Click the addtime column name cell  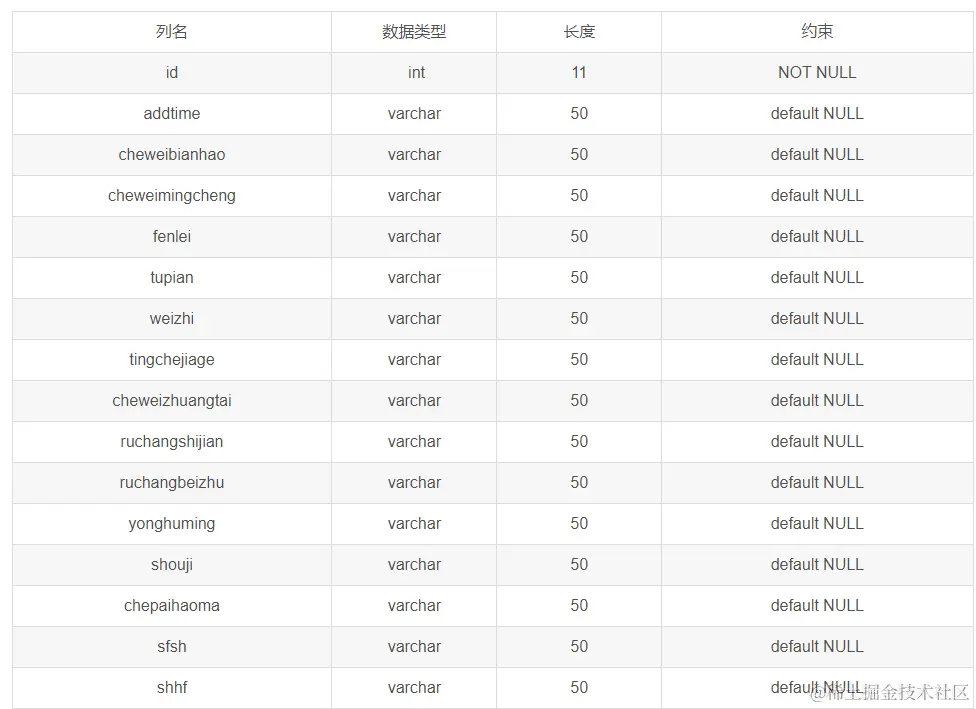coord(172,114)
